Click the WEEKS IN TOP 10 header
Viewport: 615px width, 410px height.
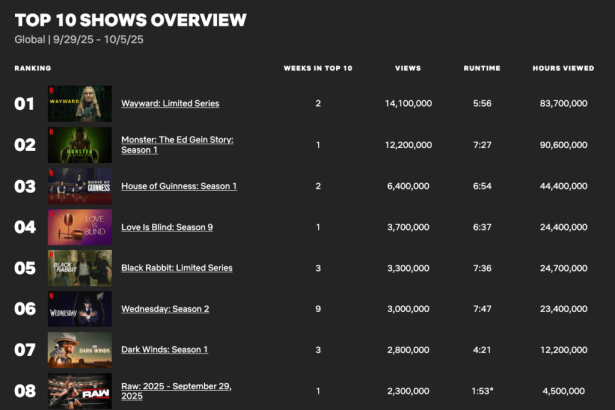point(318,68)
